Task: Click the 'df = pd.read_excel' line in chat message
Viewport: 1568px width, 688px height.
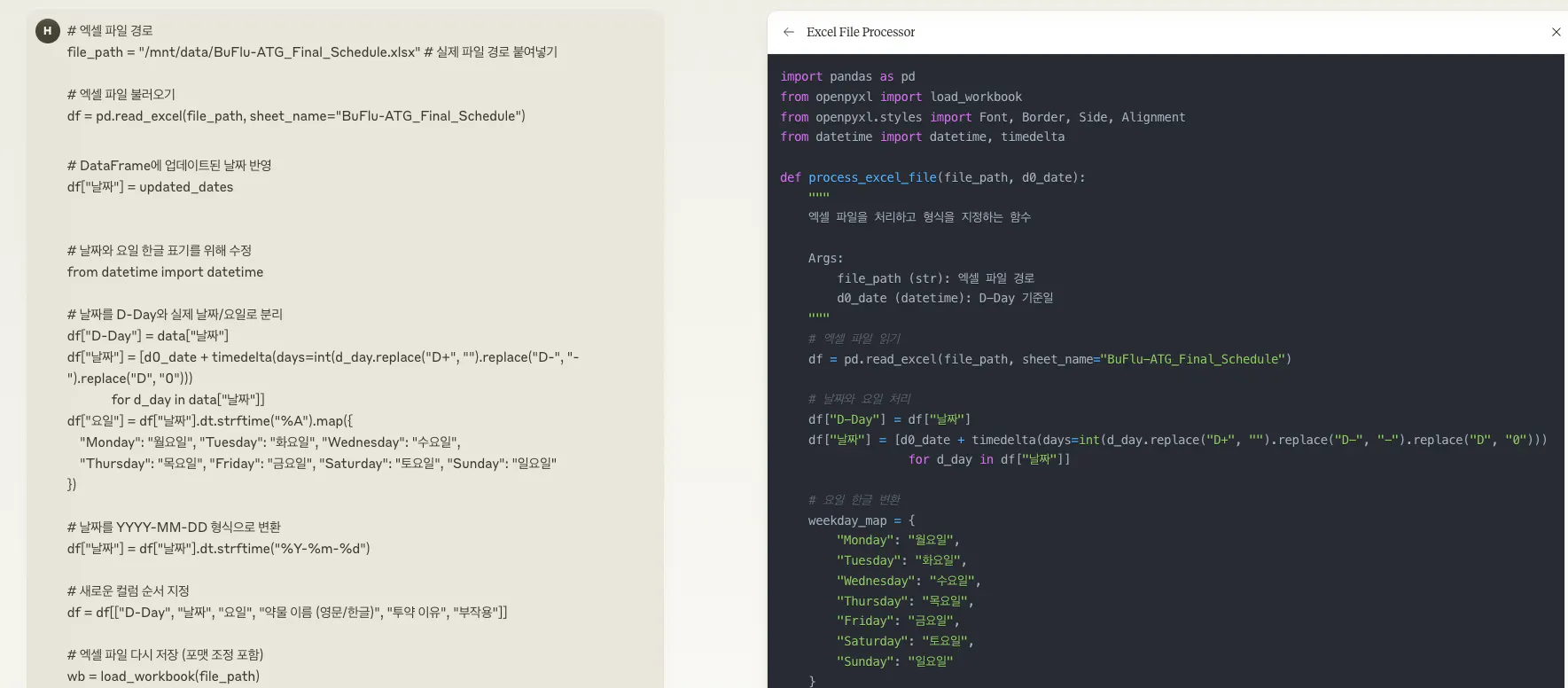Action: point(296,115)
